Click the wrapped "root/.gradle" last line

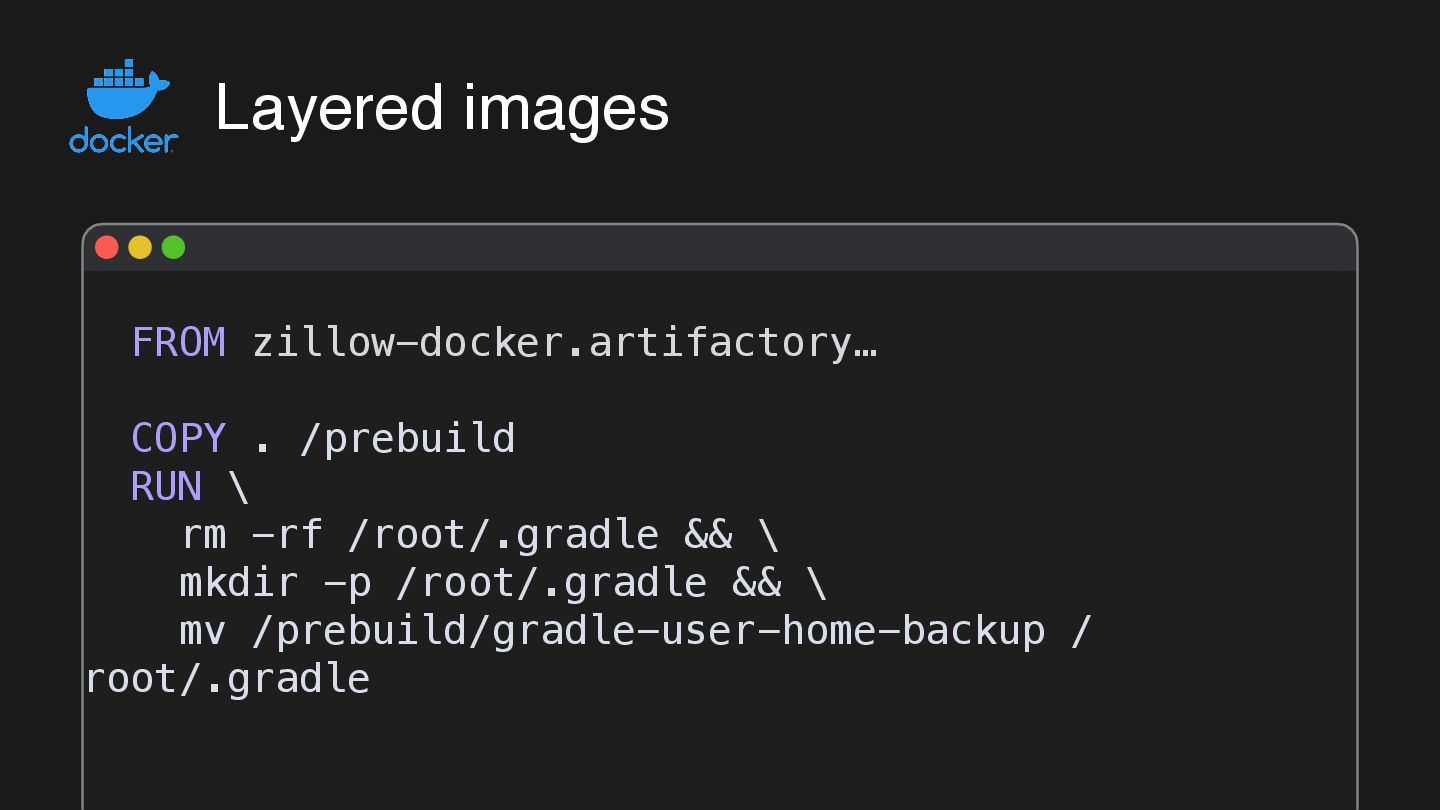(228, 679)
